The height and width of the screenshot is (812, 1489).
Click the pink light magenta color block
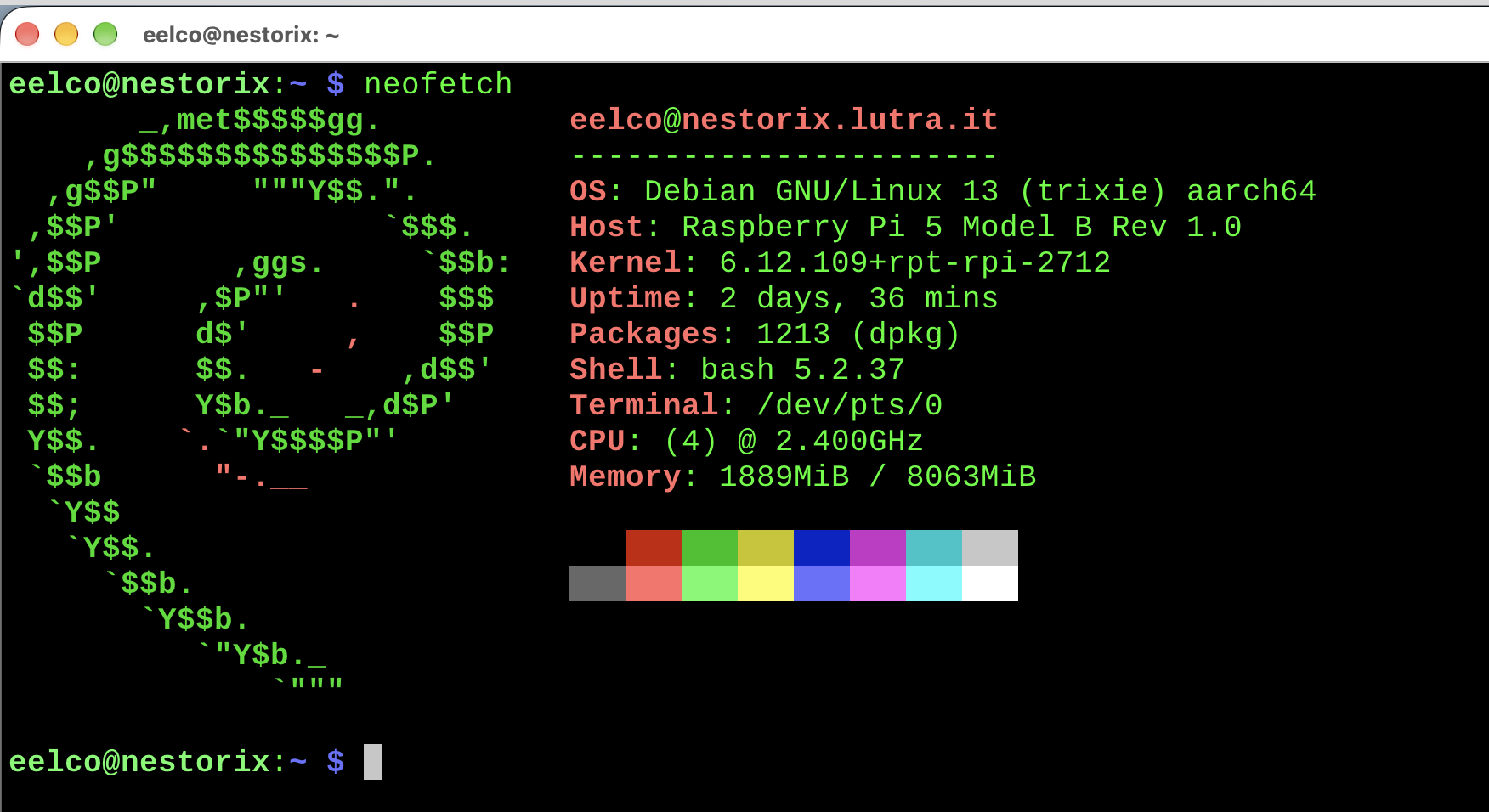coord(878,584)
